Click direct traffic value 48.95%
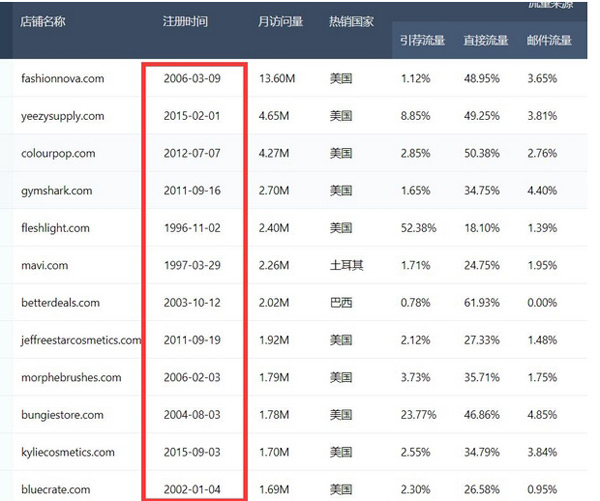 coord(482,79)
